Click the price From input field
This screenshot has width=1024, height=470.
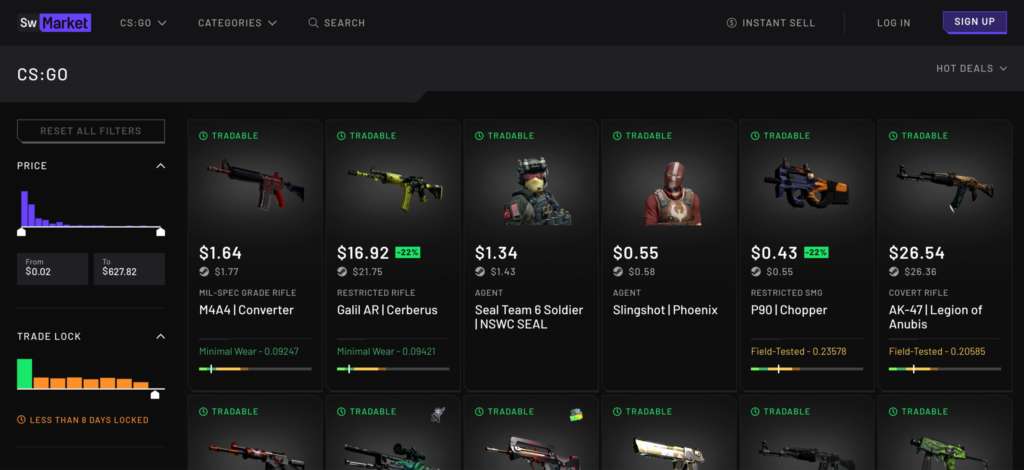(52, 269)
